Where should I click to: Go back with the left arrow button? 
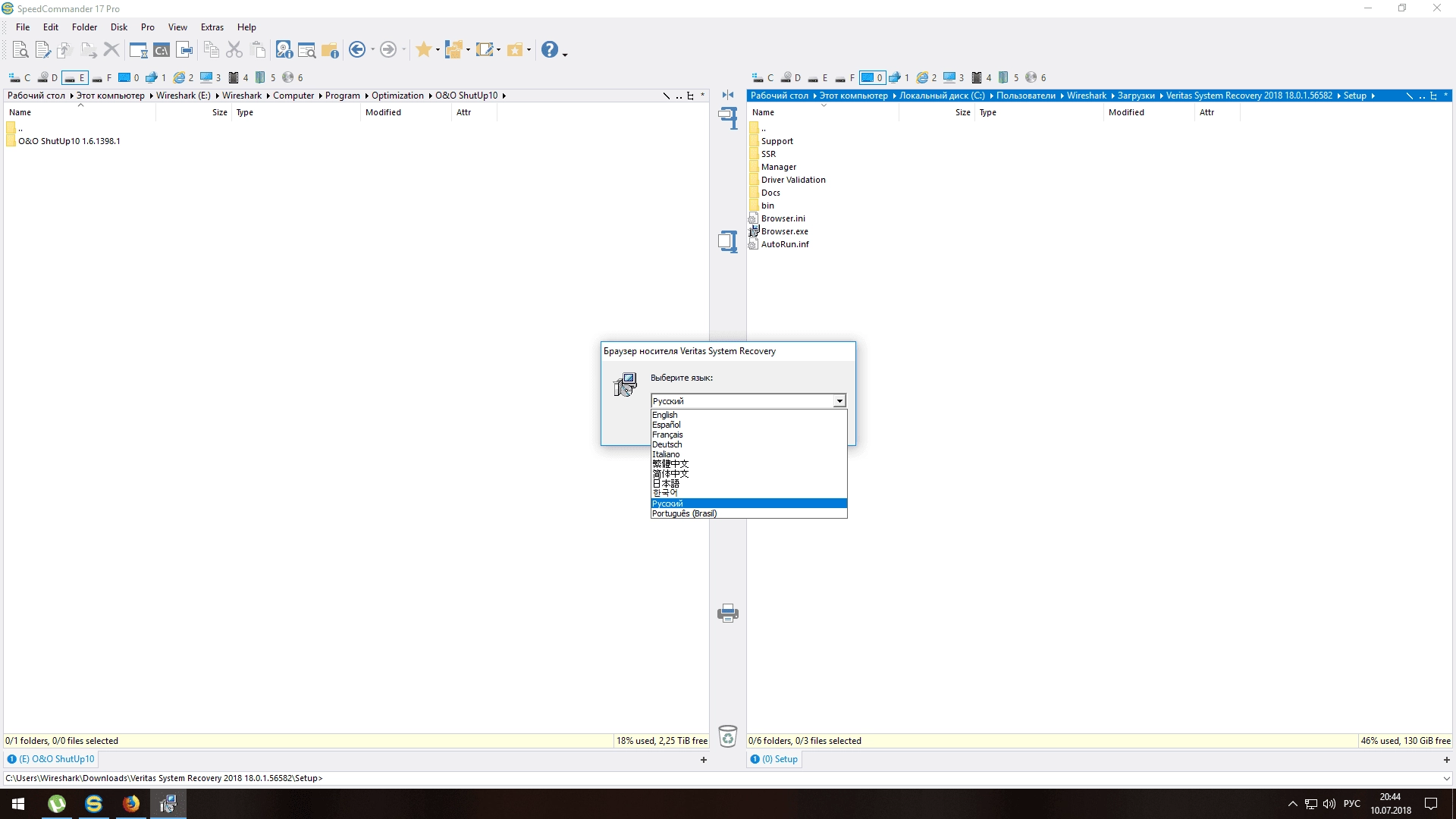click(357, 50)
